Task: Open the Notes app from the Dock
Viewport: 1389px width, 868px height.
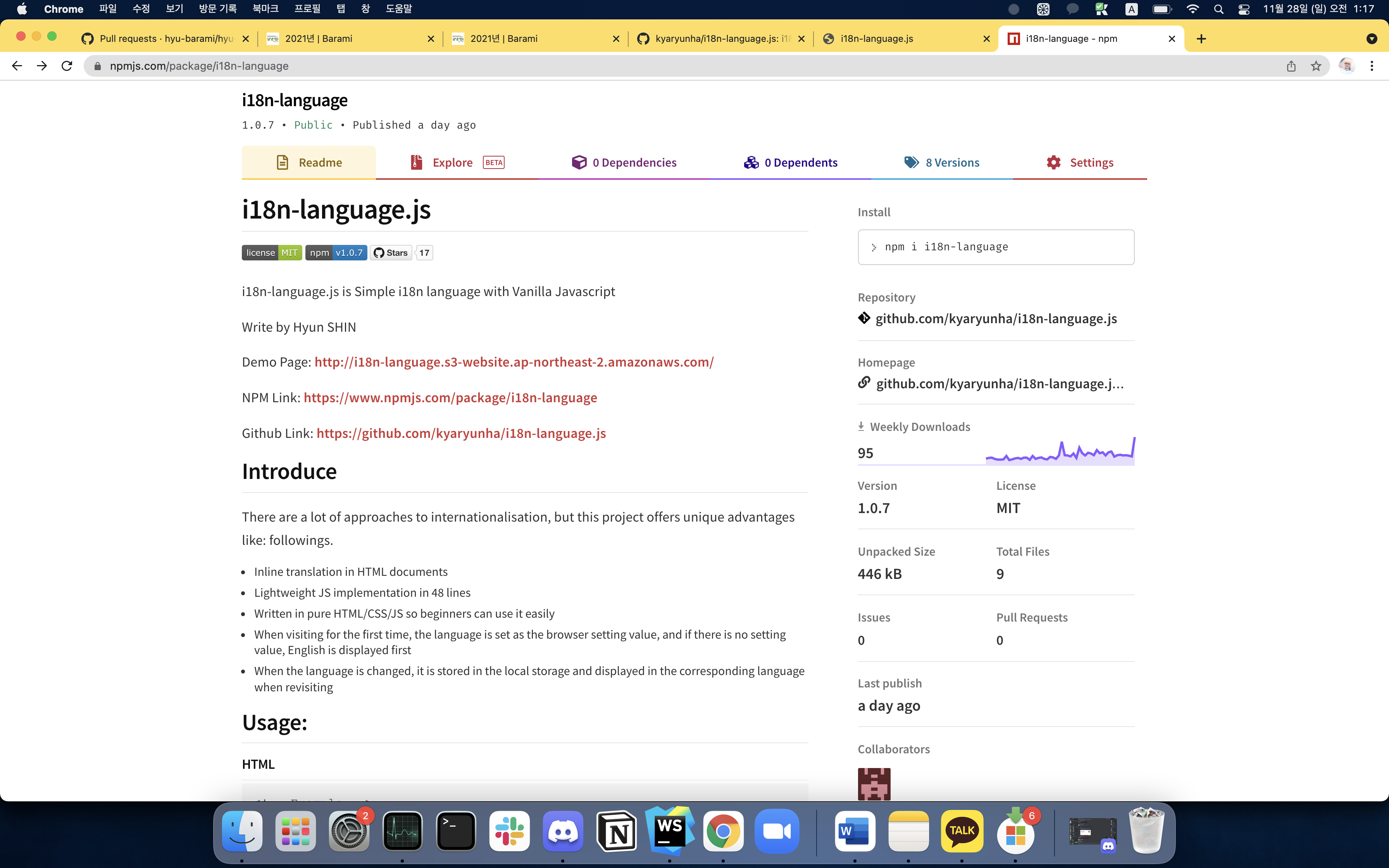Action: pyautogui.click(x=908, y=831)
